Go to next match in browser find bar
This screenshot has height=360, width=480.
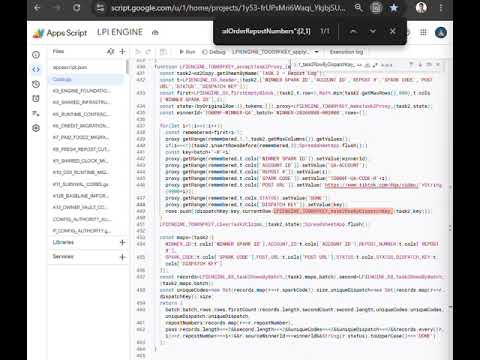(373, 31)
